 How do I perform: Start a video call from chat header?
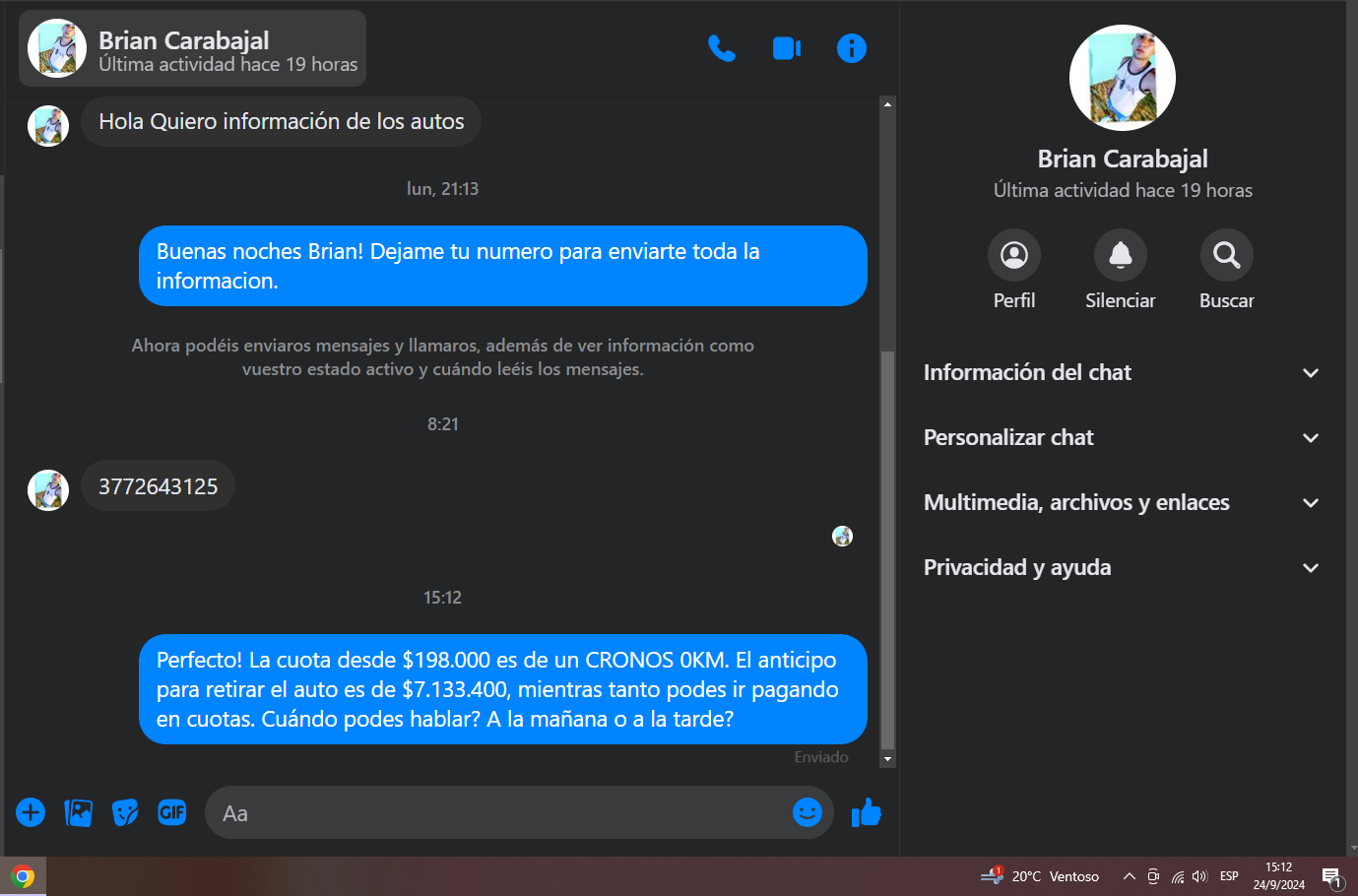[787, 48]
